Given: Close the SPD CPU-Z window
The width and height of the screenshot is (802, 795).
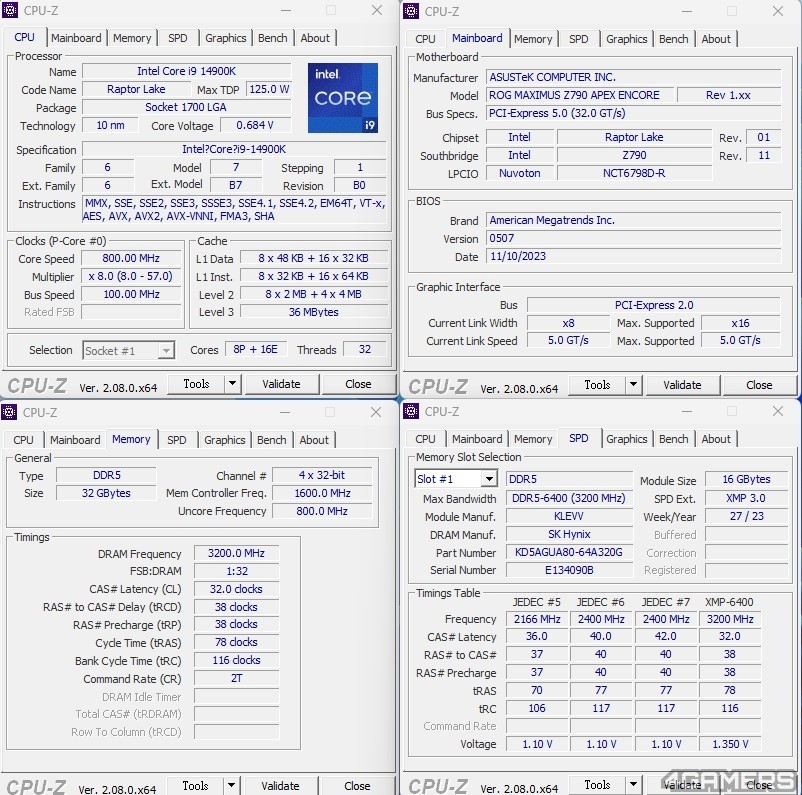Looking at the screenshot, I should [777, 411].
